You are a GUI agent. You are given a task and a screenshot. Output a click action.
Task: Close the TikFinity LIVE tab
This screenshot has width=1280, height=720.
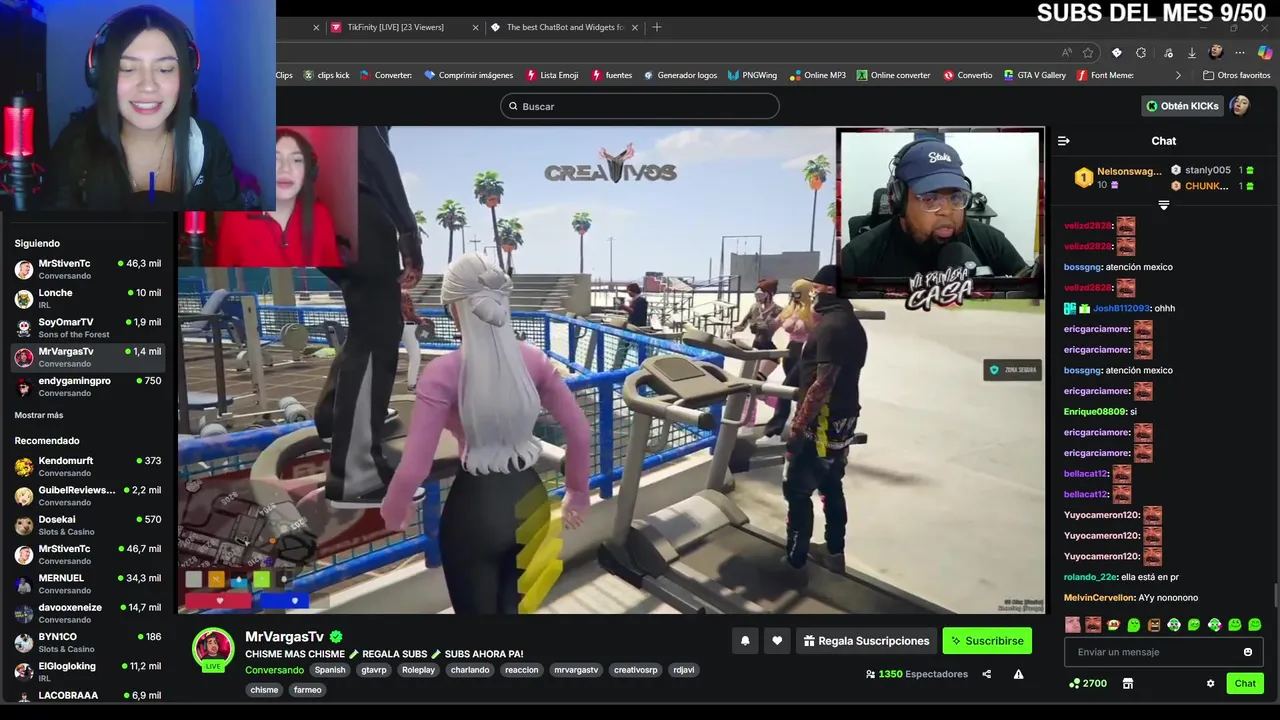click(476, 27)
